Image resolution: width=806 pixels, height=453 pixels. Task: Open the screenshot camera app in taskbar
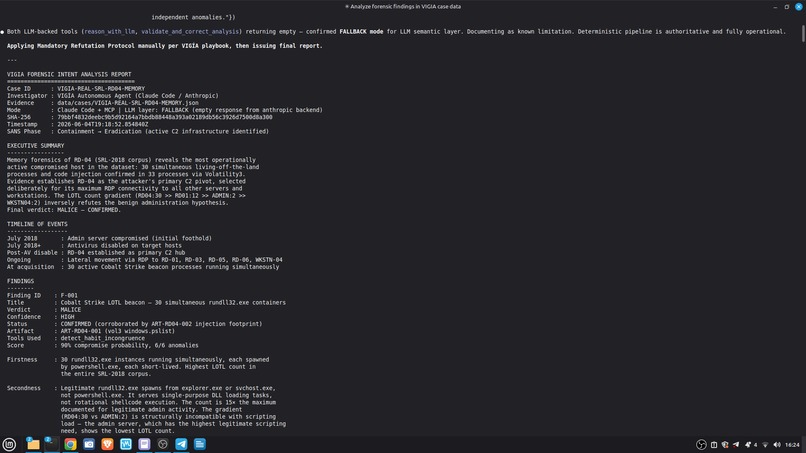tap(88, 444)
